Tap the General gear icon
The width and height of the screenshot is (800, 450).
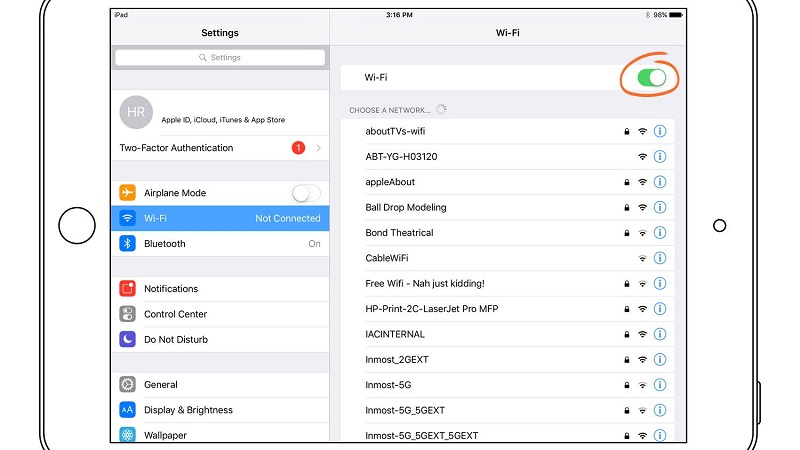click(128, 384)
